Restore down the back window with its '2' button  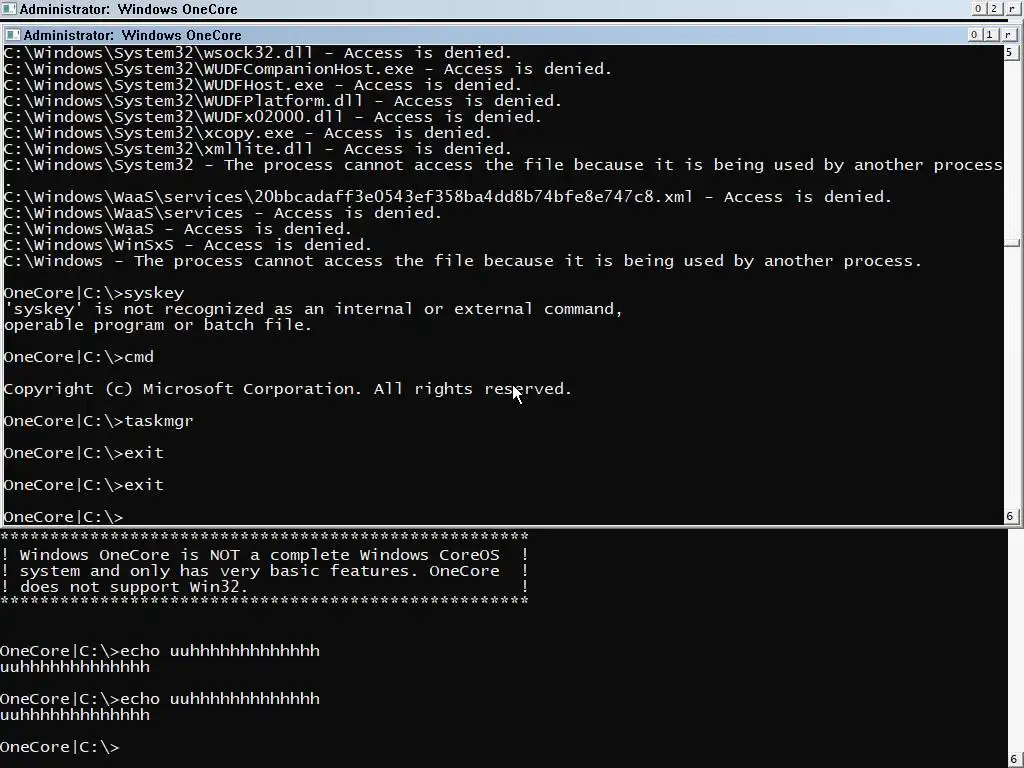[993, 8]
